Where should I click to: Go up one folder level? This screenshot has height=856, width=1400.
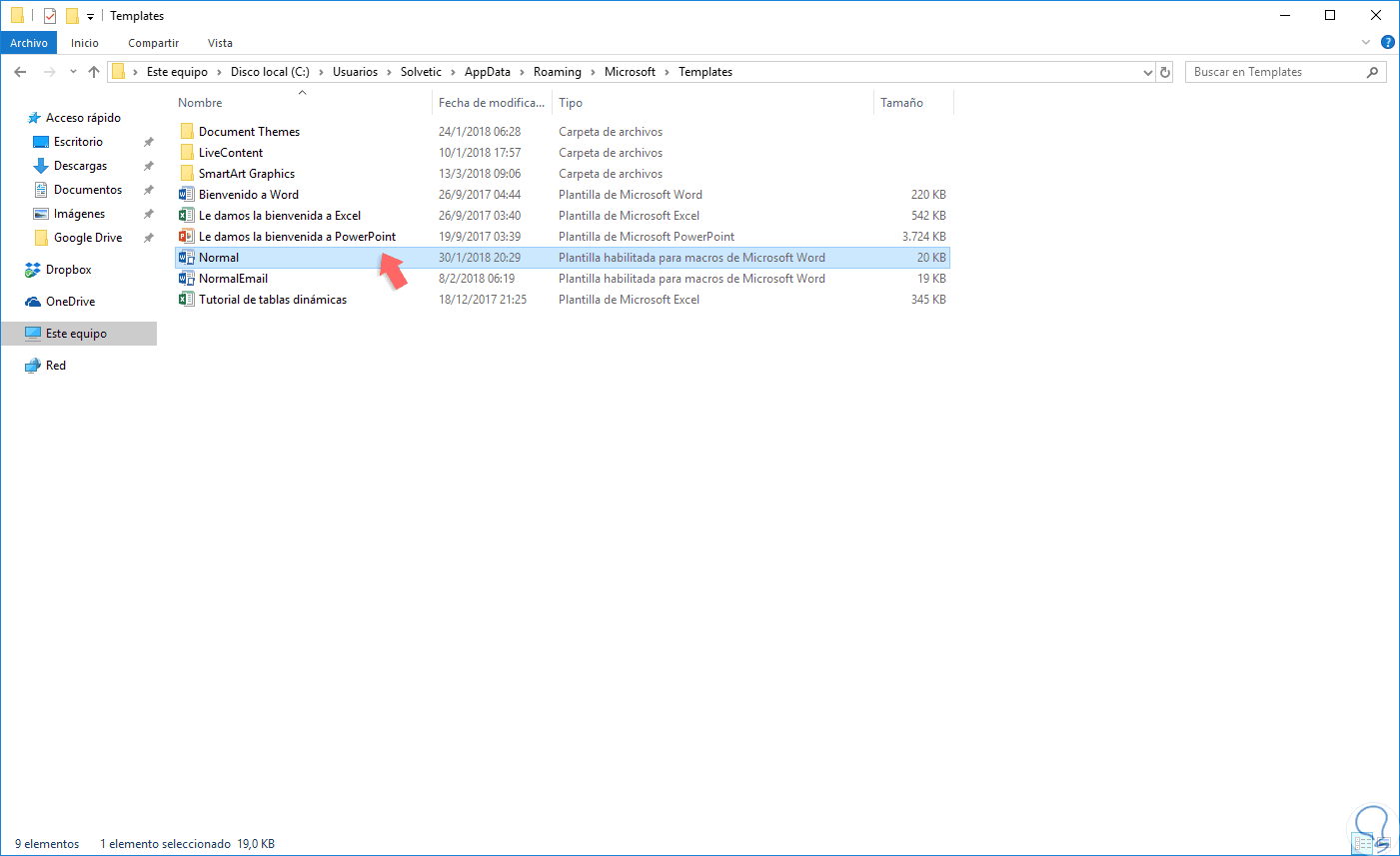click(94, 72)
